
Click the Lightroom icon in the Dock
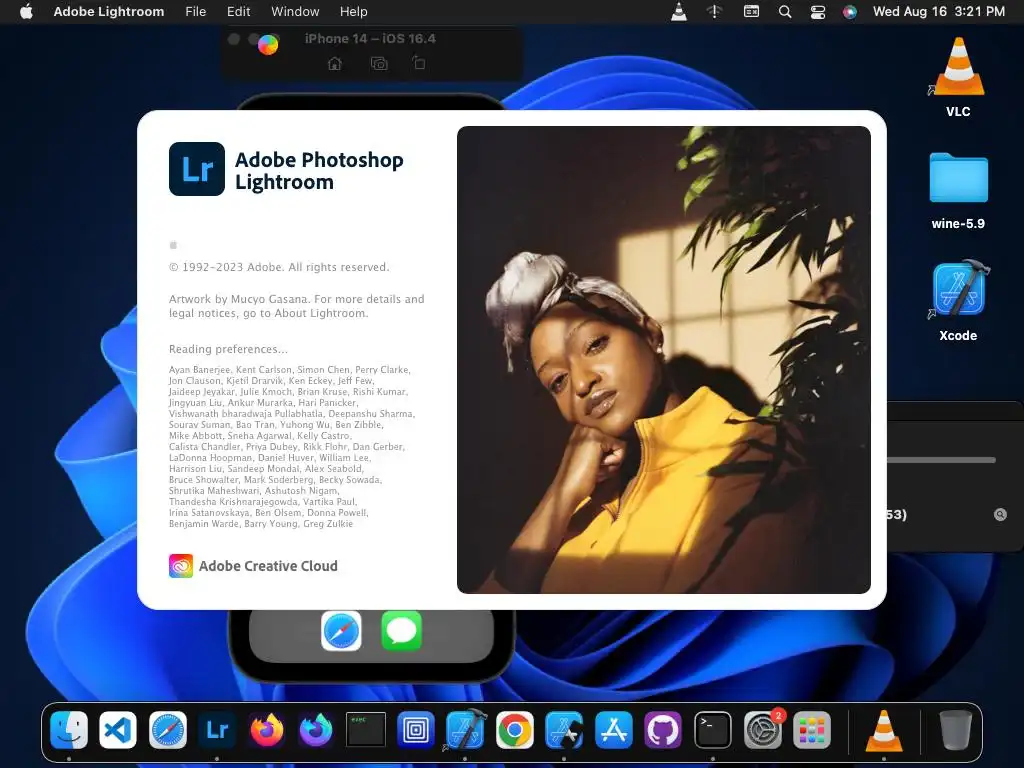coord(217,729)
